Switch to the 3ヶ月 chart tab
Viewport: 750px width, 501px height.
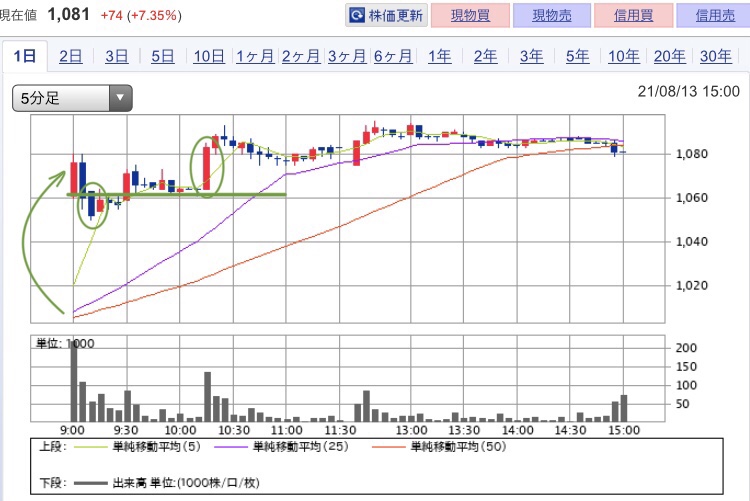coord(347,56)
